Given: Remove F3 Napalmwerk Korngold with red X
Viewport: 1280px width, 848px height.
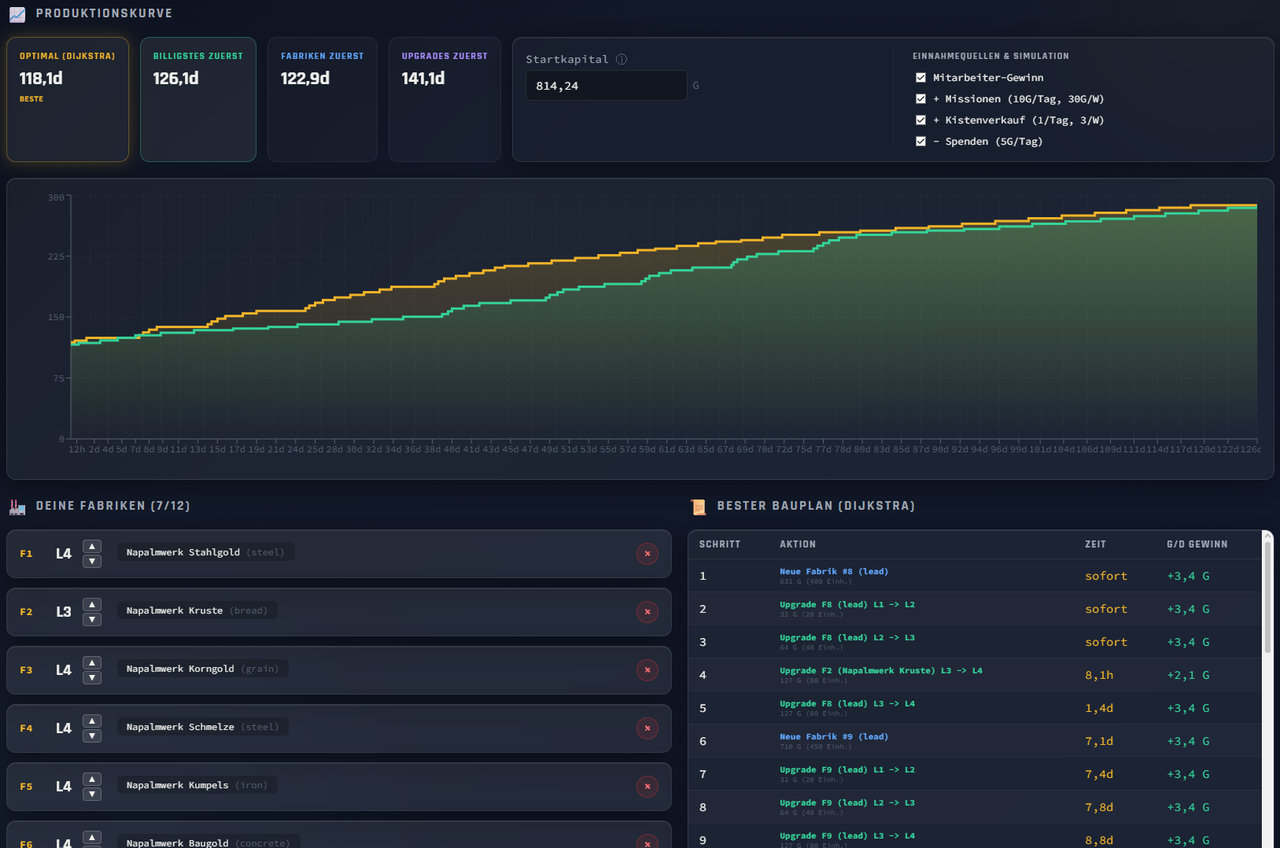Looking at the screenshot, I should coord(647,669).
